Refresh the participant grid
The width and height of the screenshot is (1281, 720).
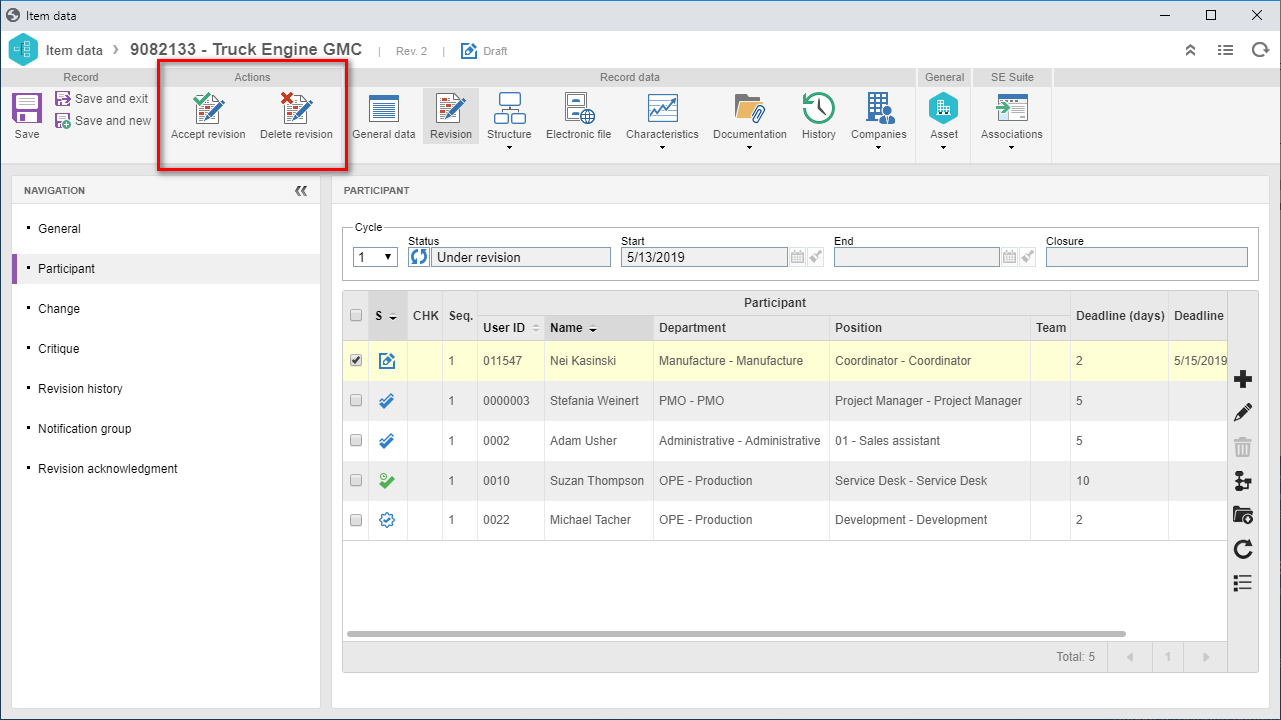pos(1243,549)
